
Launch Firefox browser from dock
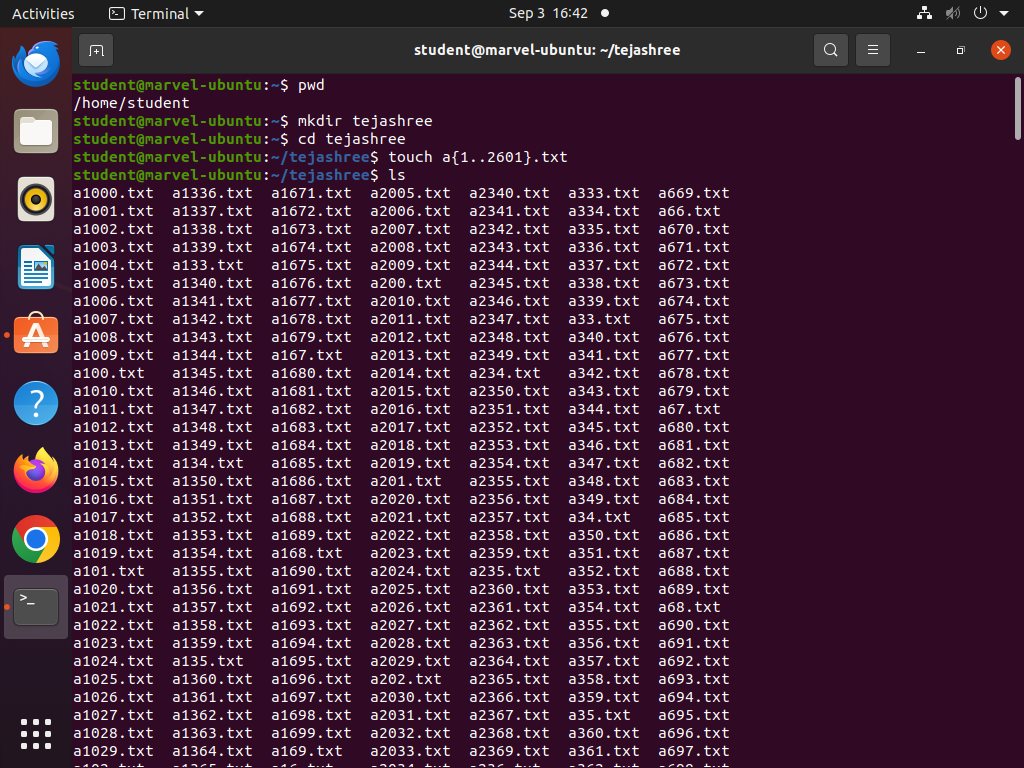(x=36, y=471)
